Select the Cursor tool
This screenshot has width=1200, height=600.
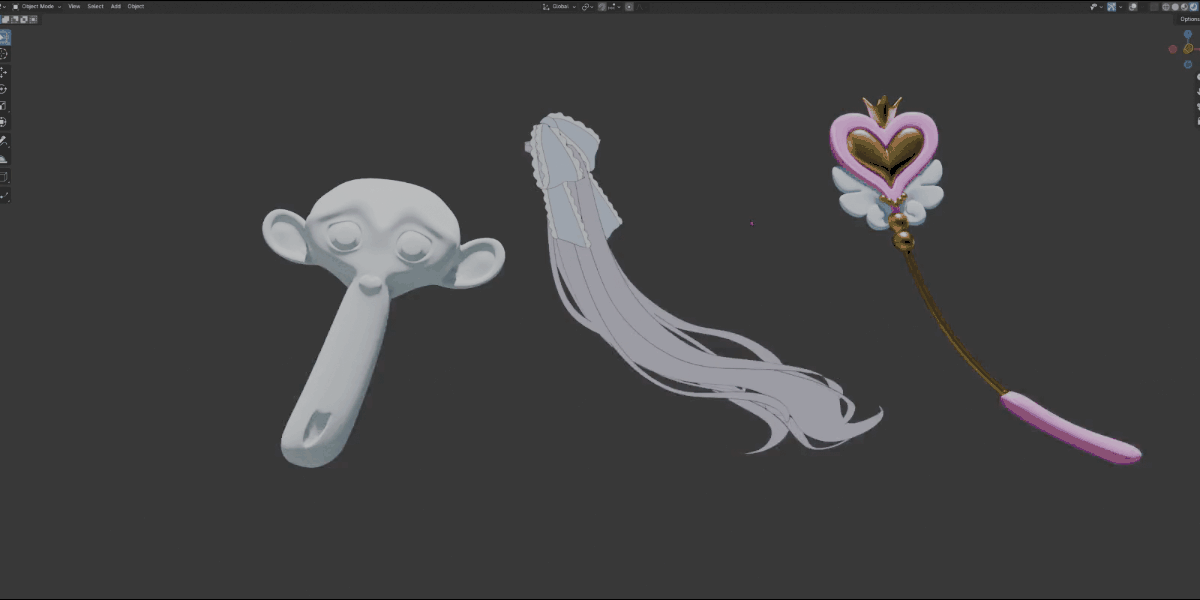[x=4, y=54]
